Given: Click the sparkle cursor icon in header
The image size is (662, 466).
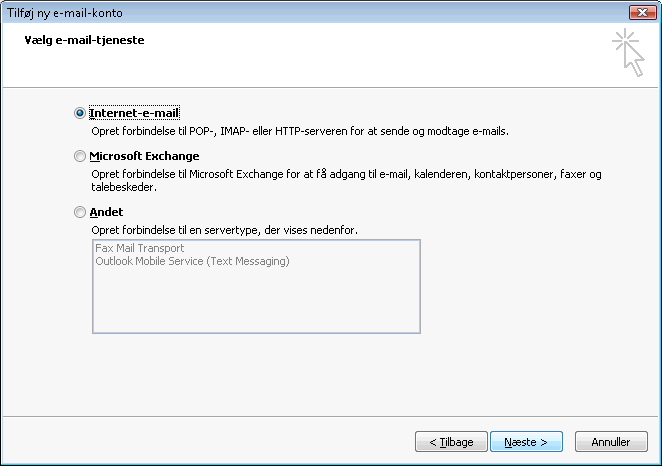Looking at the screenshot, I should [628, 52].
